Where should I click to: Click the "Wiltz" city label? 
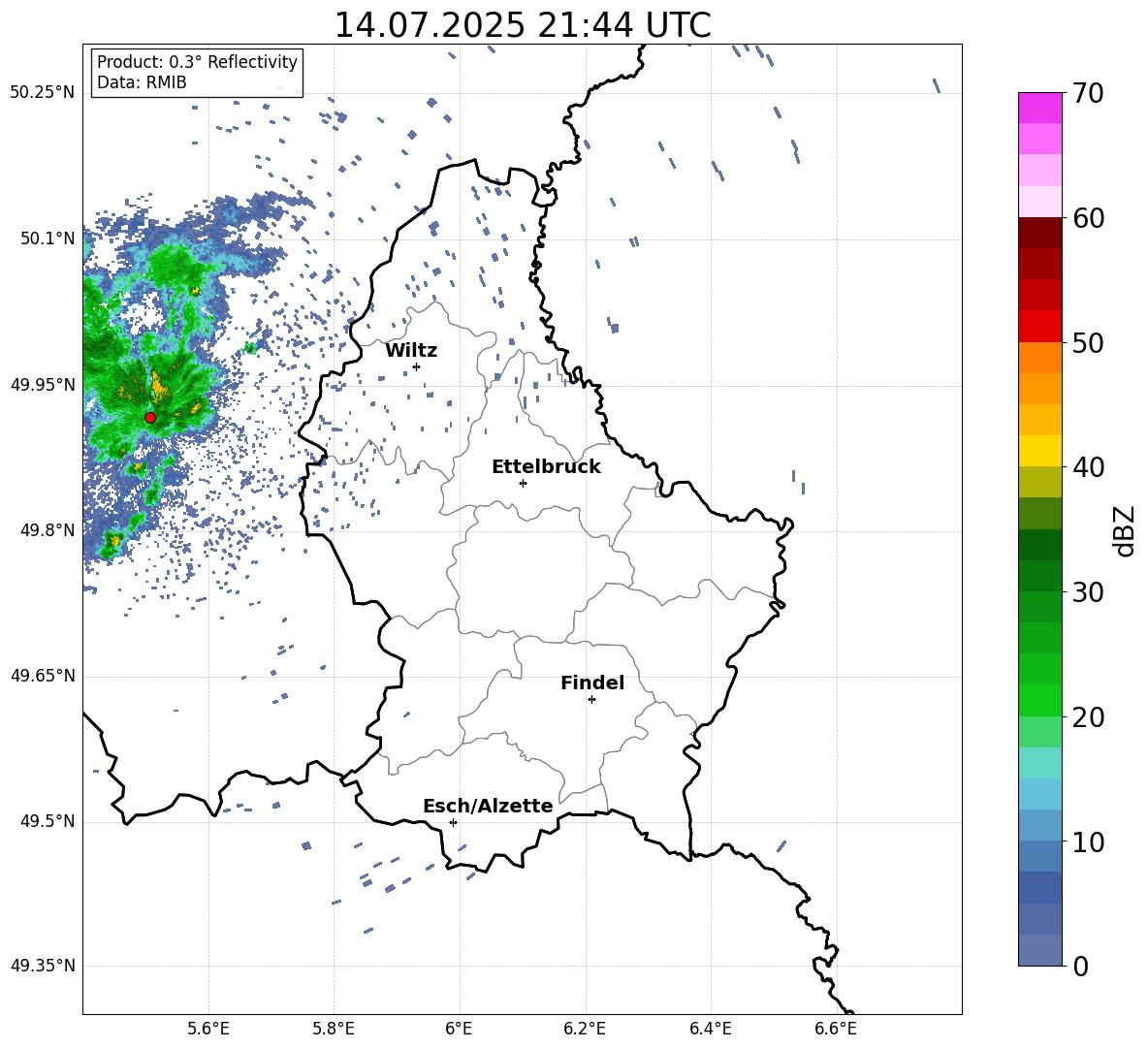point(411,351)
